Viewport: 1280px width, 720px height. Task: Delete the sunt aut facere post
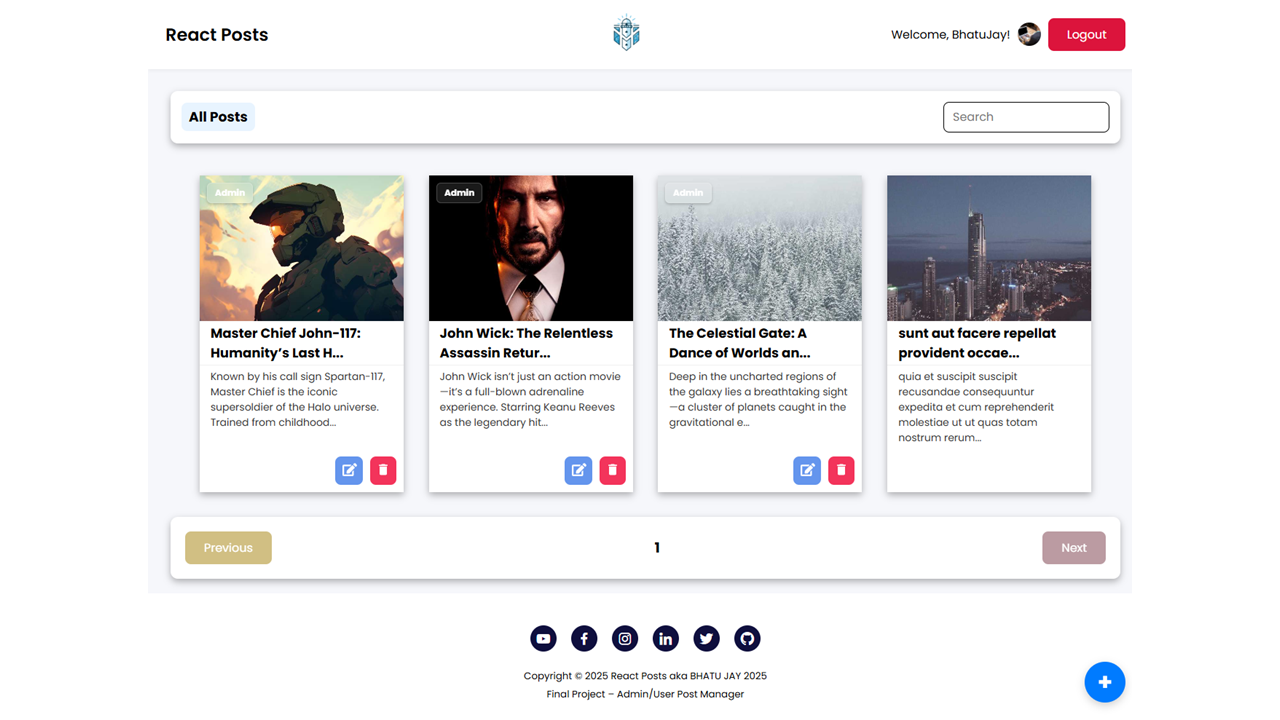(x=1070, y=470)
